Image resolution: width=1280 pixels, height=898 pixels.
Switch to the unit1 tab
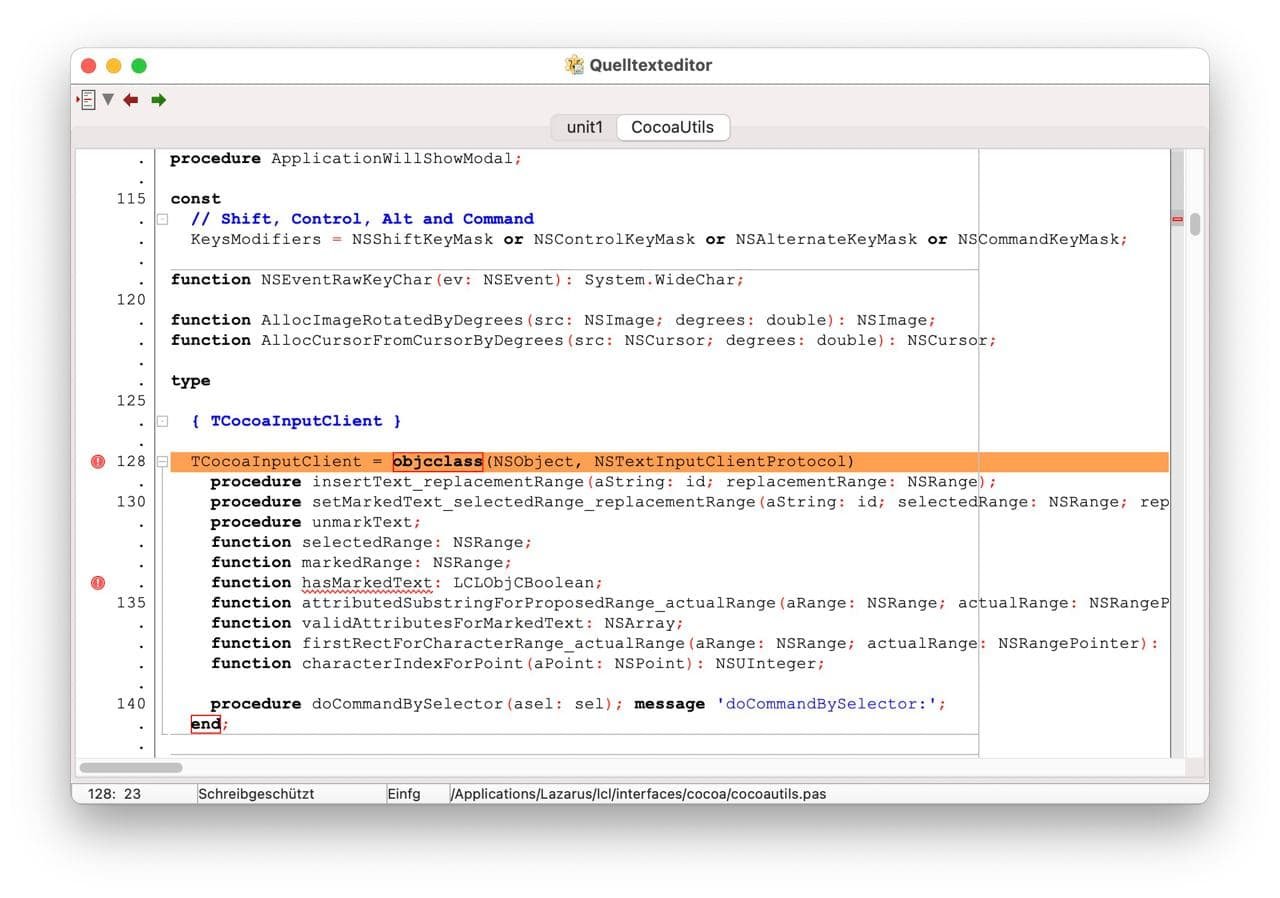[584, 127]
